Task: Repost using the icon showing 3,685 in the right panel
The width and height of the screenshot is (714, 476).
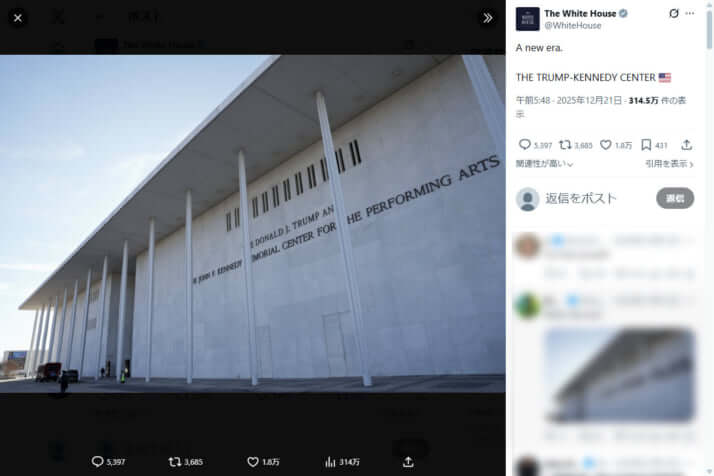Action: click(x=565, y=145)
